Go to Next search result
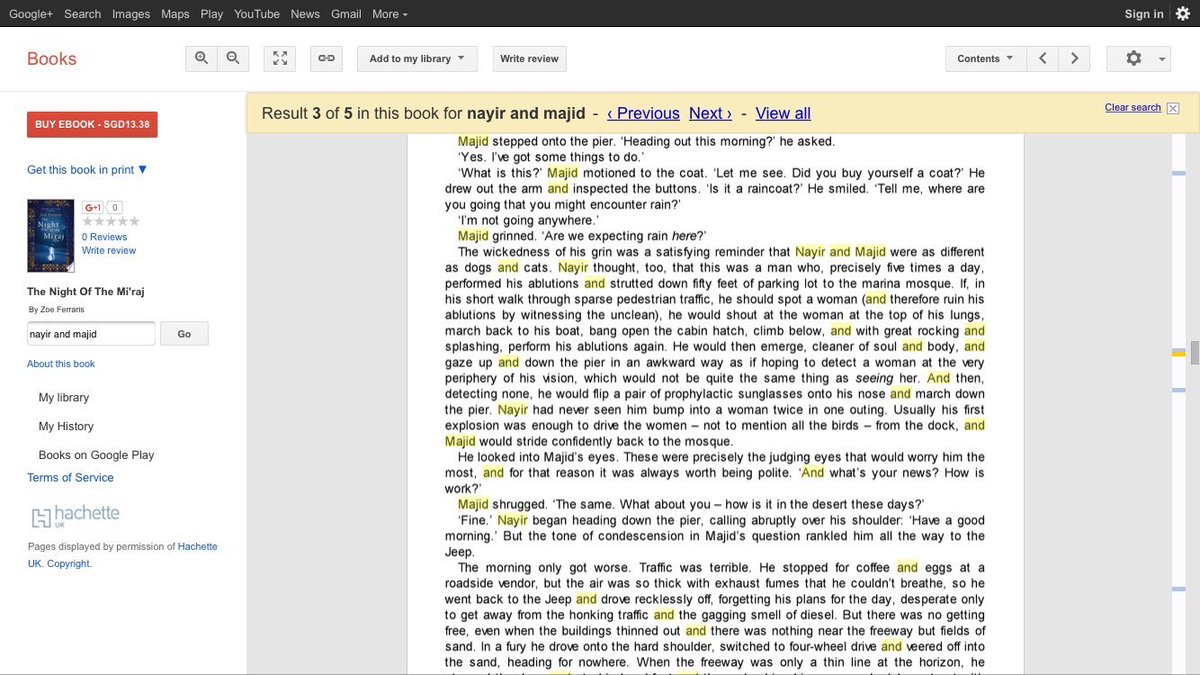 710,113
